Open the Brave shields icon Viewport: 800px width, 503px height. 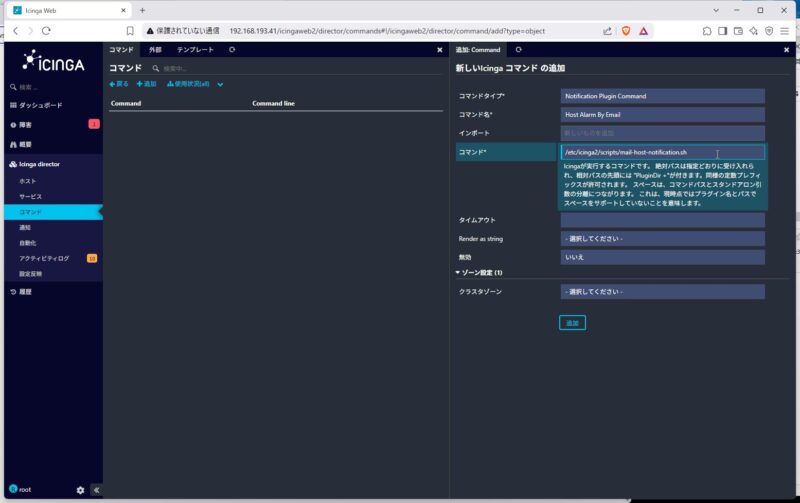click(x=626, y=31)
